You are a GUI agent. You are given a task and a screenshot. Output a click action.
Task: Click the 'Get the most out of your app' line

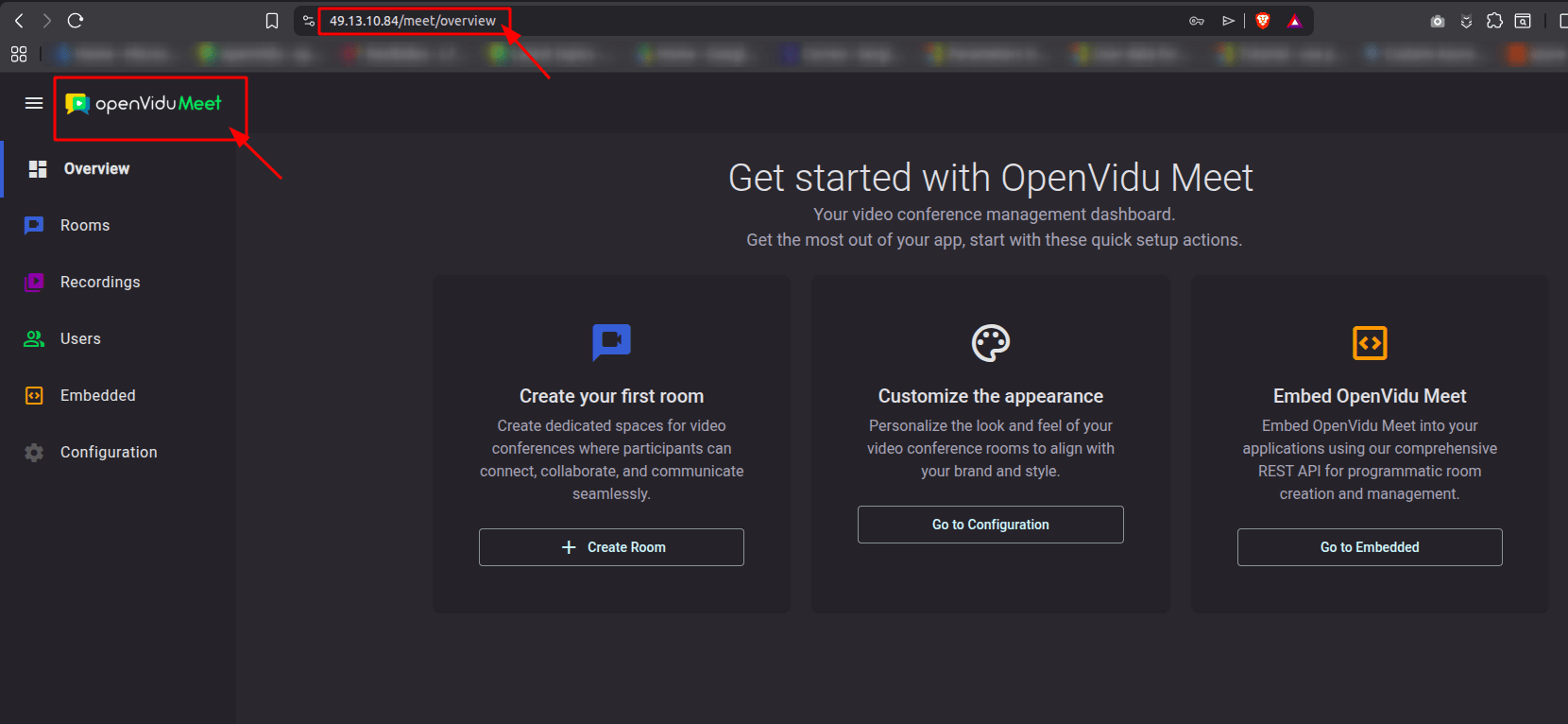(994, 240)
